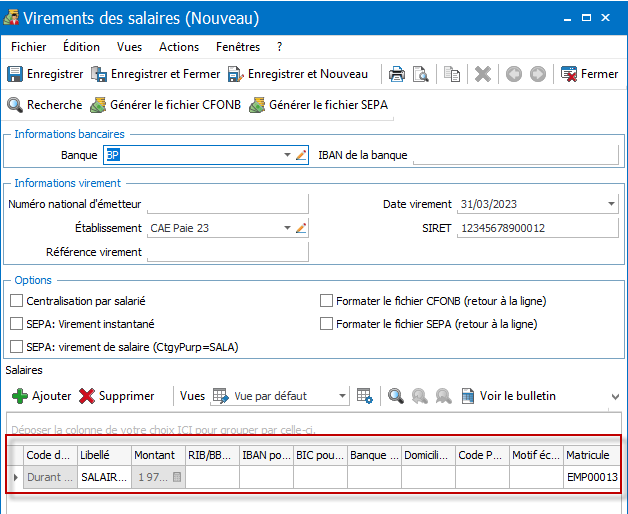This screenshot has width=628, height=514.
Task: Click the Domicili... column header
Action: pyautogui.click(x=428, y=455)
